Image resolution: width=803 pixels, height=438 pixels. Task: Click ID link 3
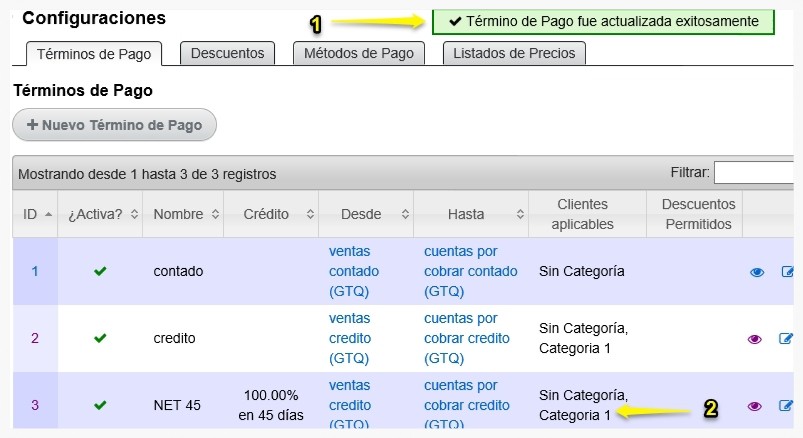[35, 405]
